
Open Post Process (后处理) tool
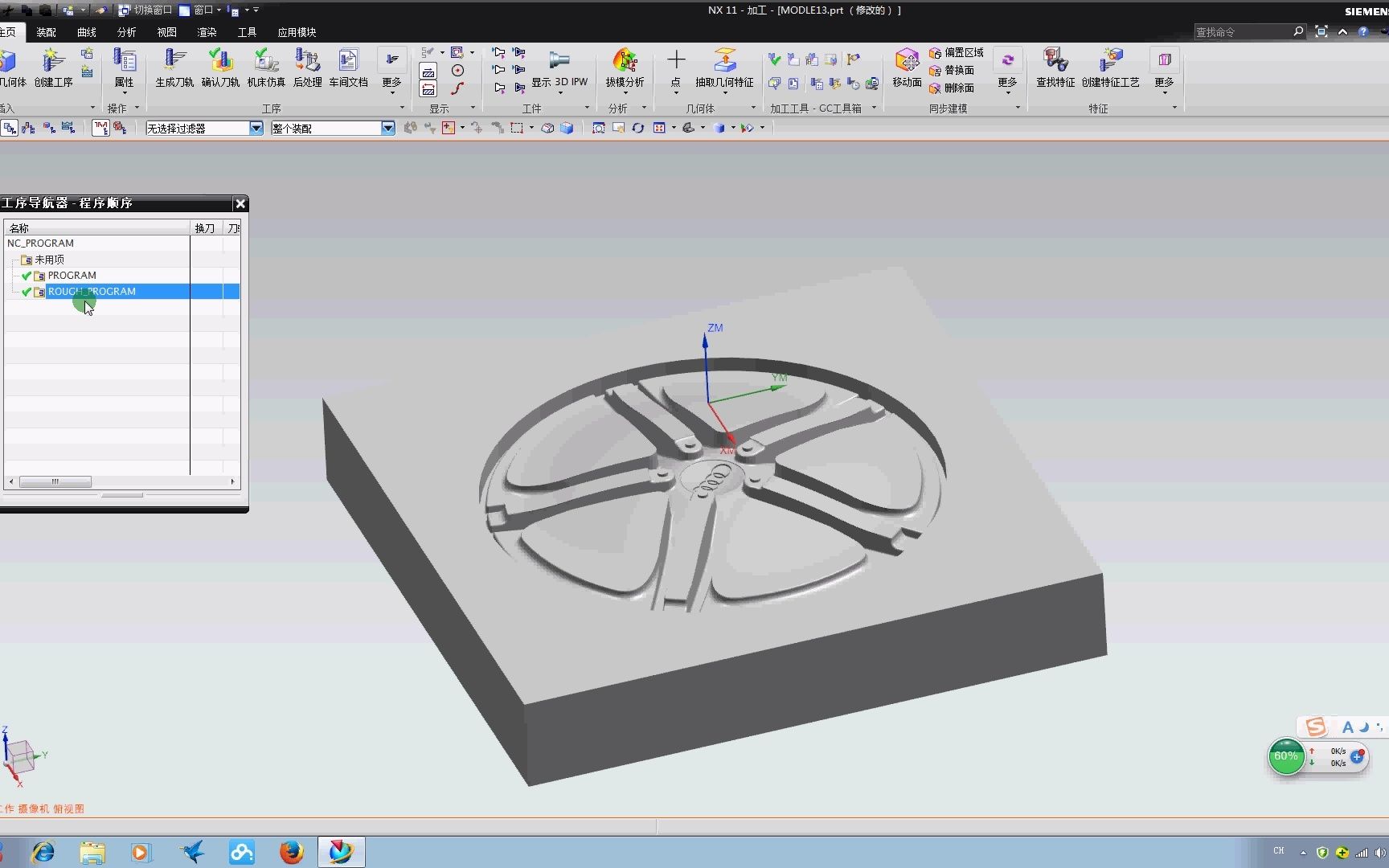[307, 68]
